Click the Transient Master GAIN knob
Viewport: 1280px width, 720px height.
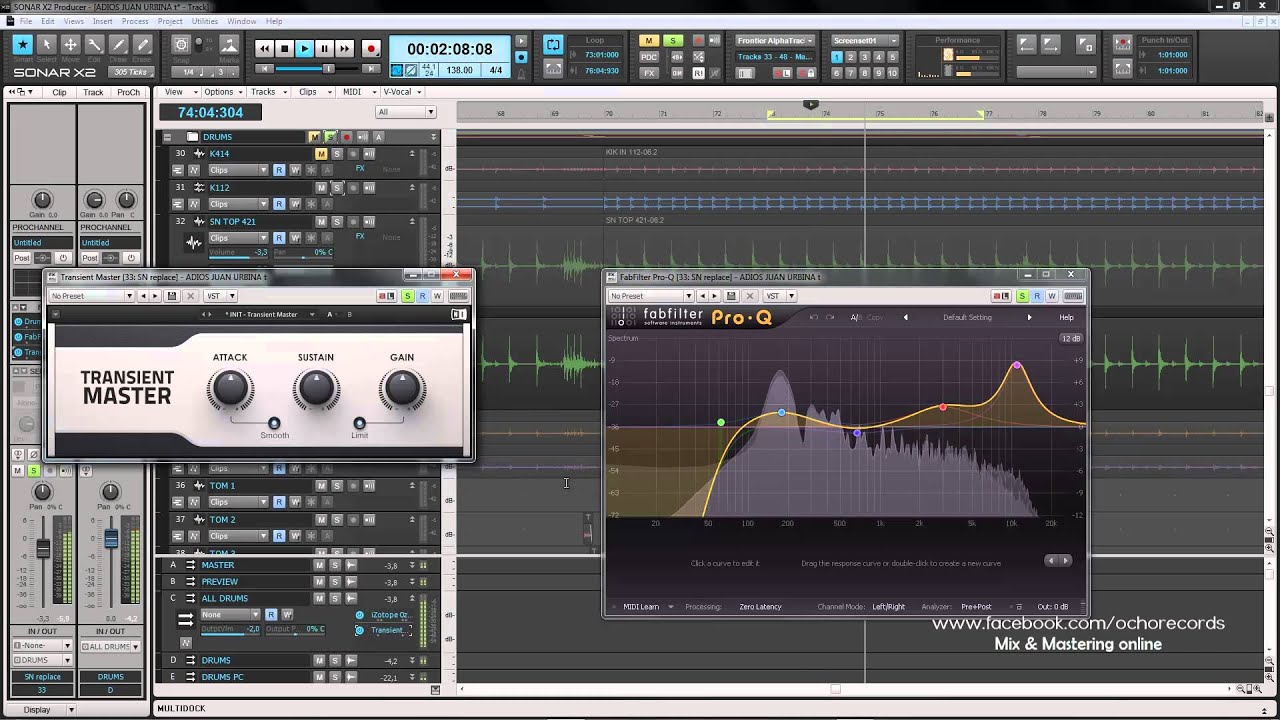point(402,390)
